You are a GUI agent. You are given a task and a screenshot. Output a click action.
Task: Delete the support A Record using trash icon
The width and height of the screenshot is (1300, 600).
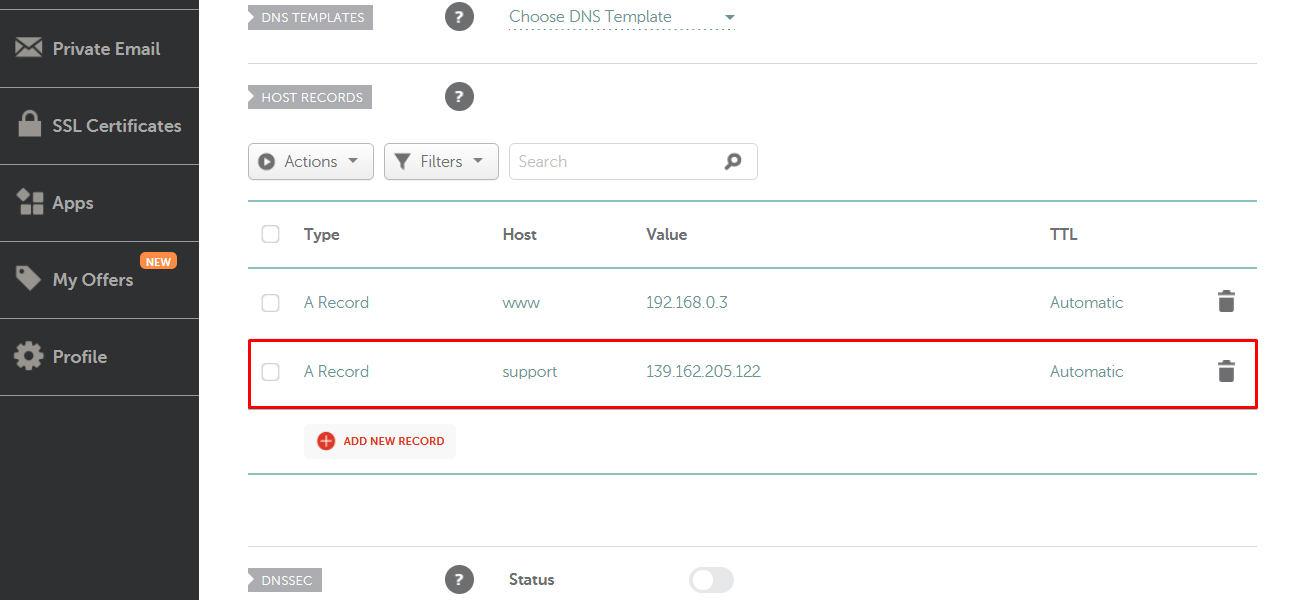[x=1226, y=371]
